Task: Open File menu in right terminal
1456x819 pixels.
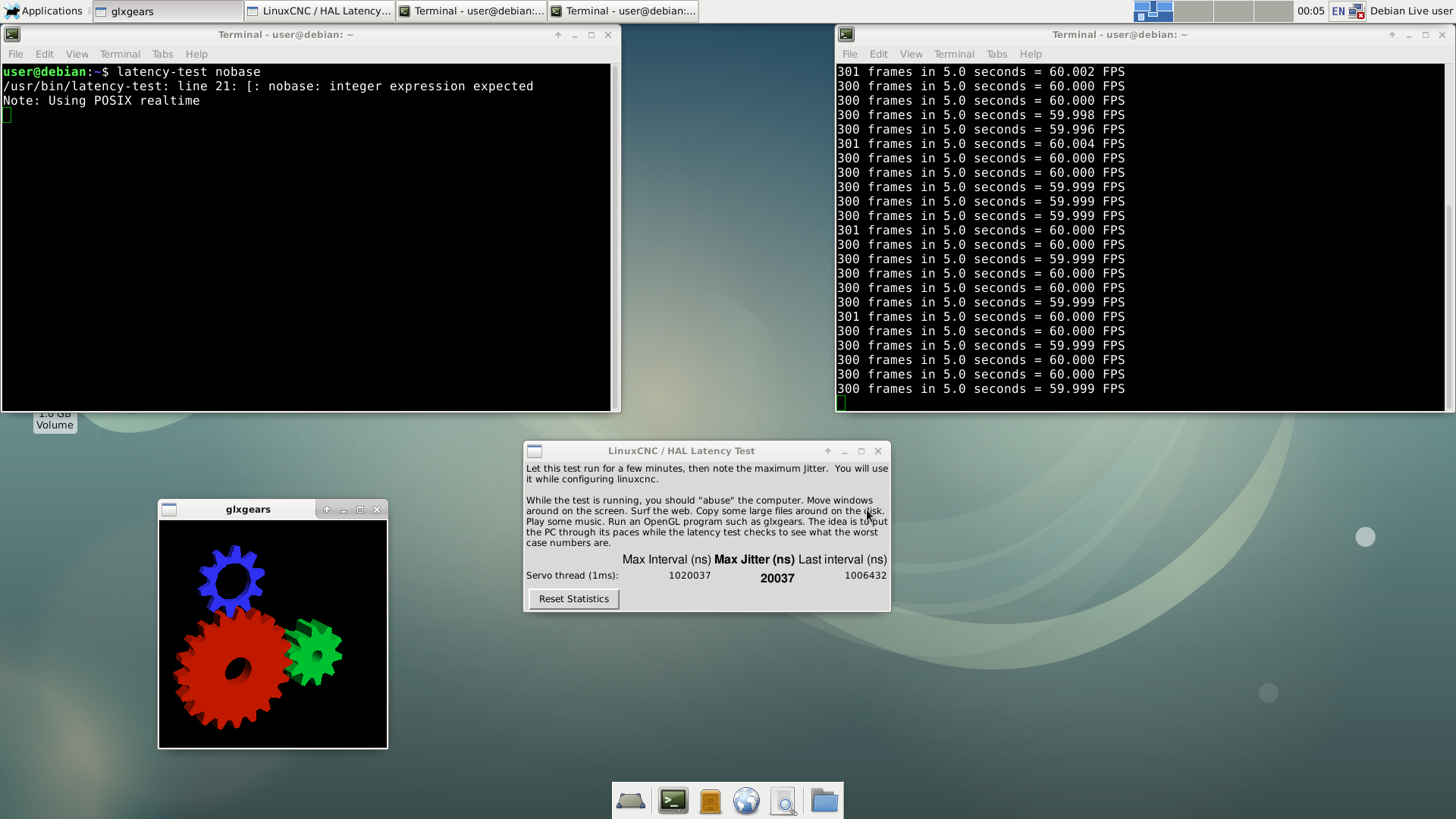Action: click(x=850, y=54)
